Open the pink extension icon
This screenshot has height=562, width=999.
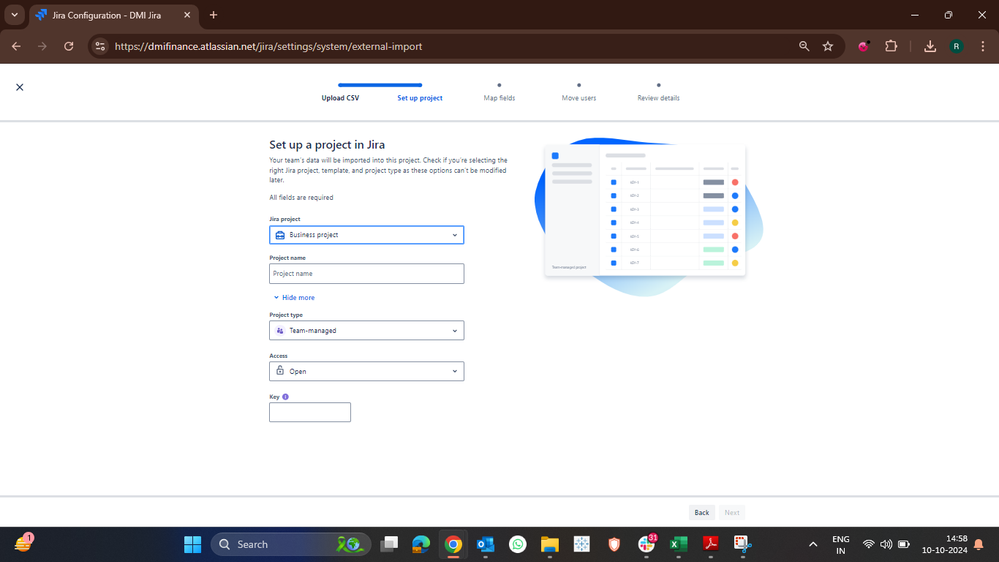click(x=863, y=47)
